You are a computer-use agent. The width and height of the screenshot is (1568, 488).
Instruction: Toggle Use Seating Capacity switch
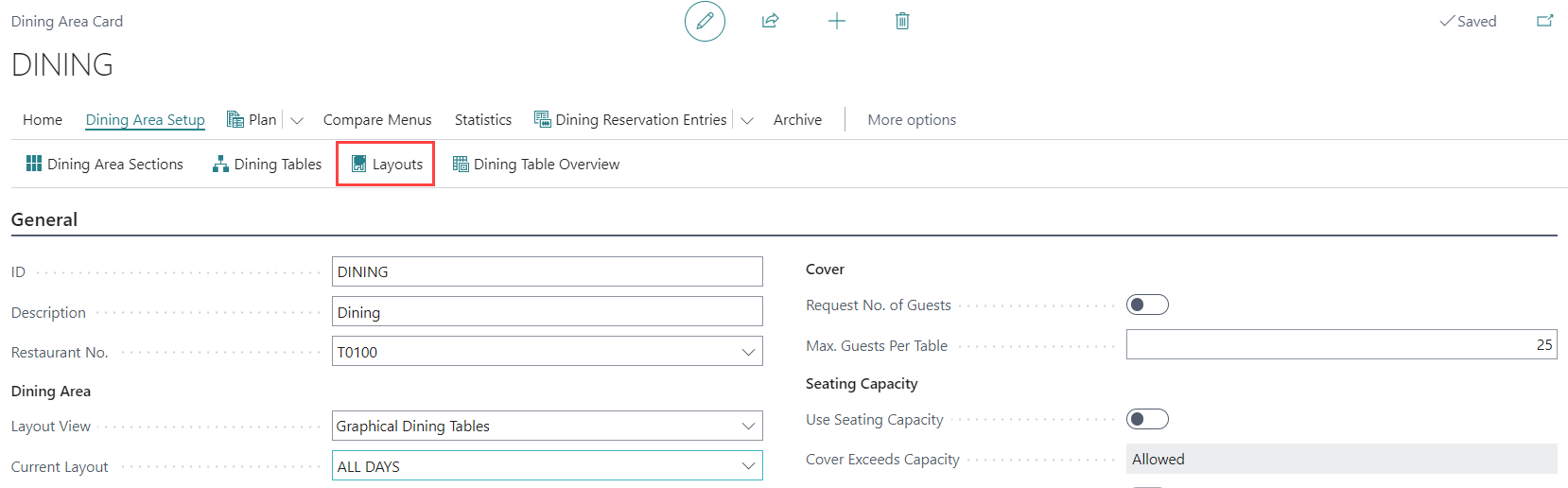click(1147, 419)
